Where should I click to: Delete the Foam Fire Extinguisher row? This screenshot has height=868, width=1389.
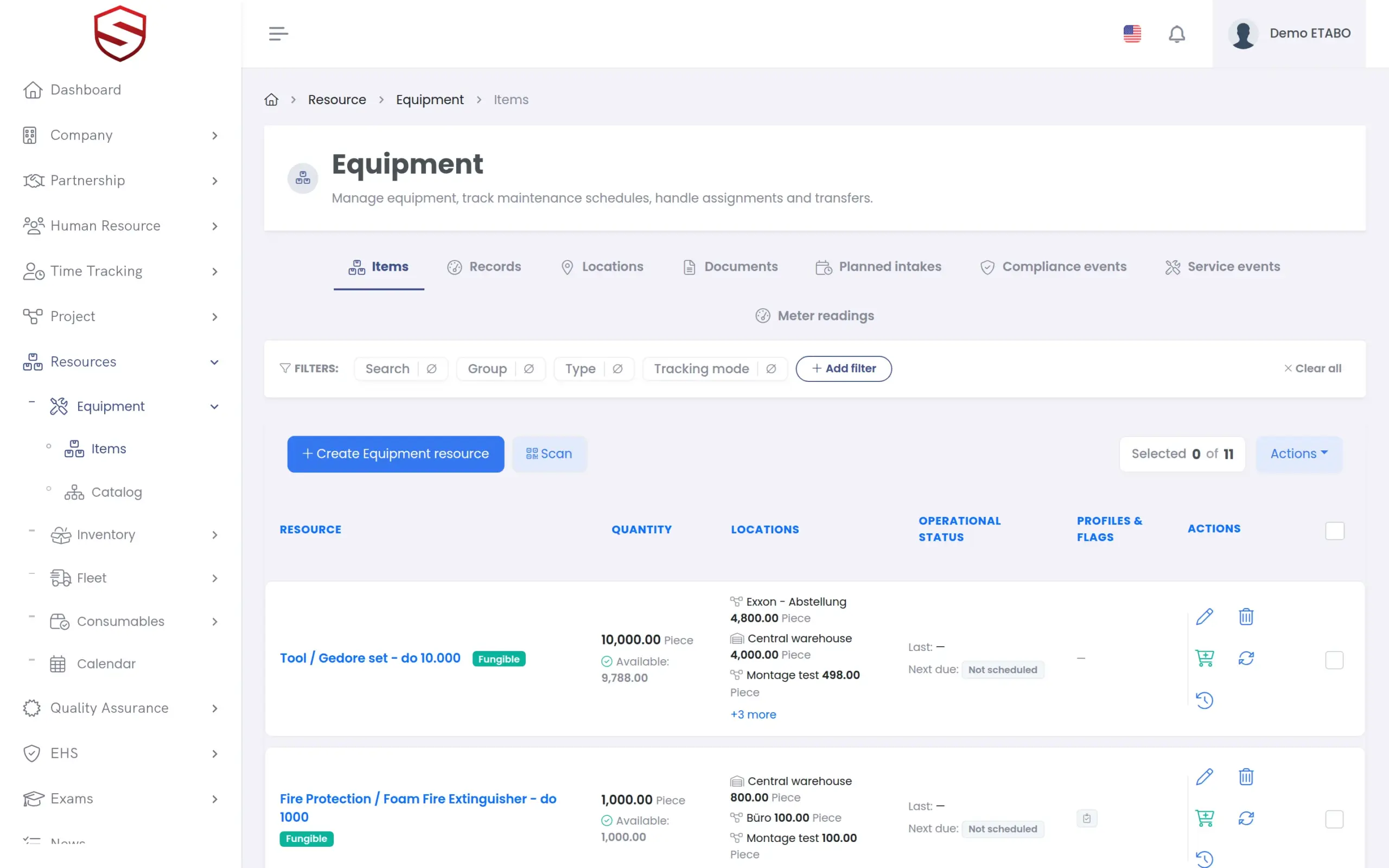1246,777
